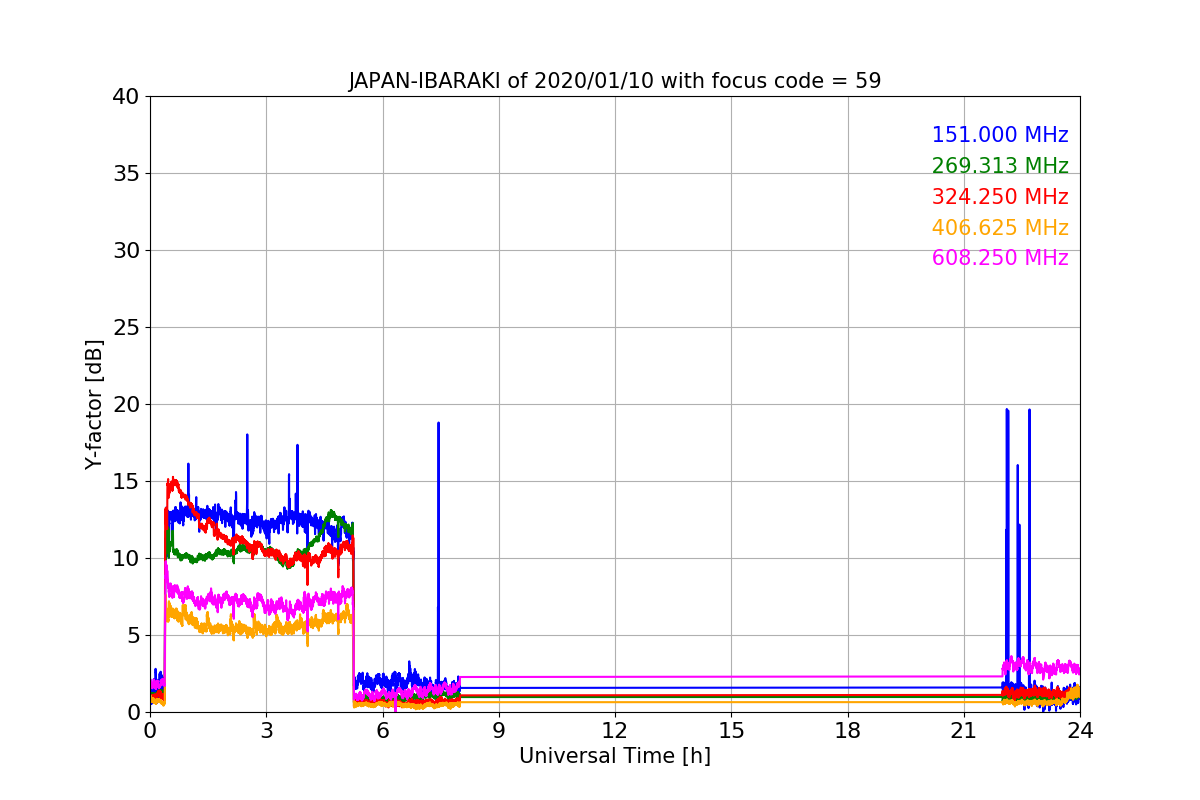Click x-axis tick label 21
This screenshot has width=1200, height=800.
(963, 731)
